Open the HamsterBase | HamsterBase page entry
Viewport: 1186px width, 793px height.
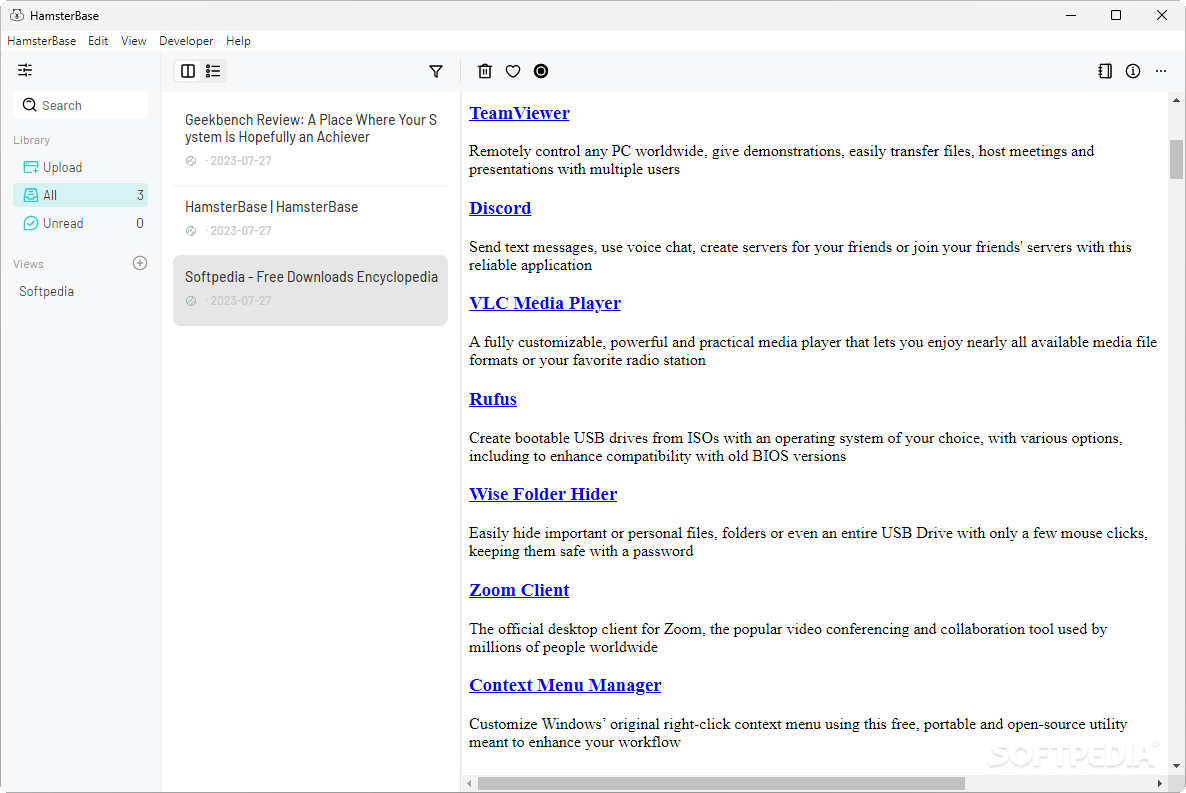[x=310, y=218]
